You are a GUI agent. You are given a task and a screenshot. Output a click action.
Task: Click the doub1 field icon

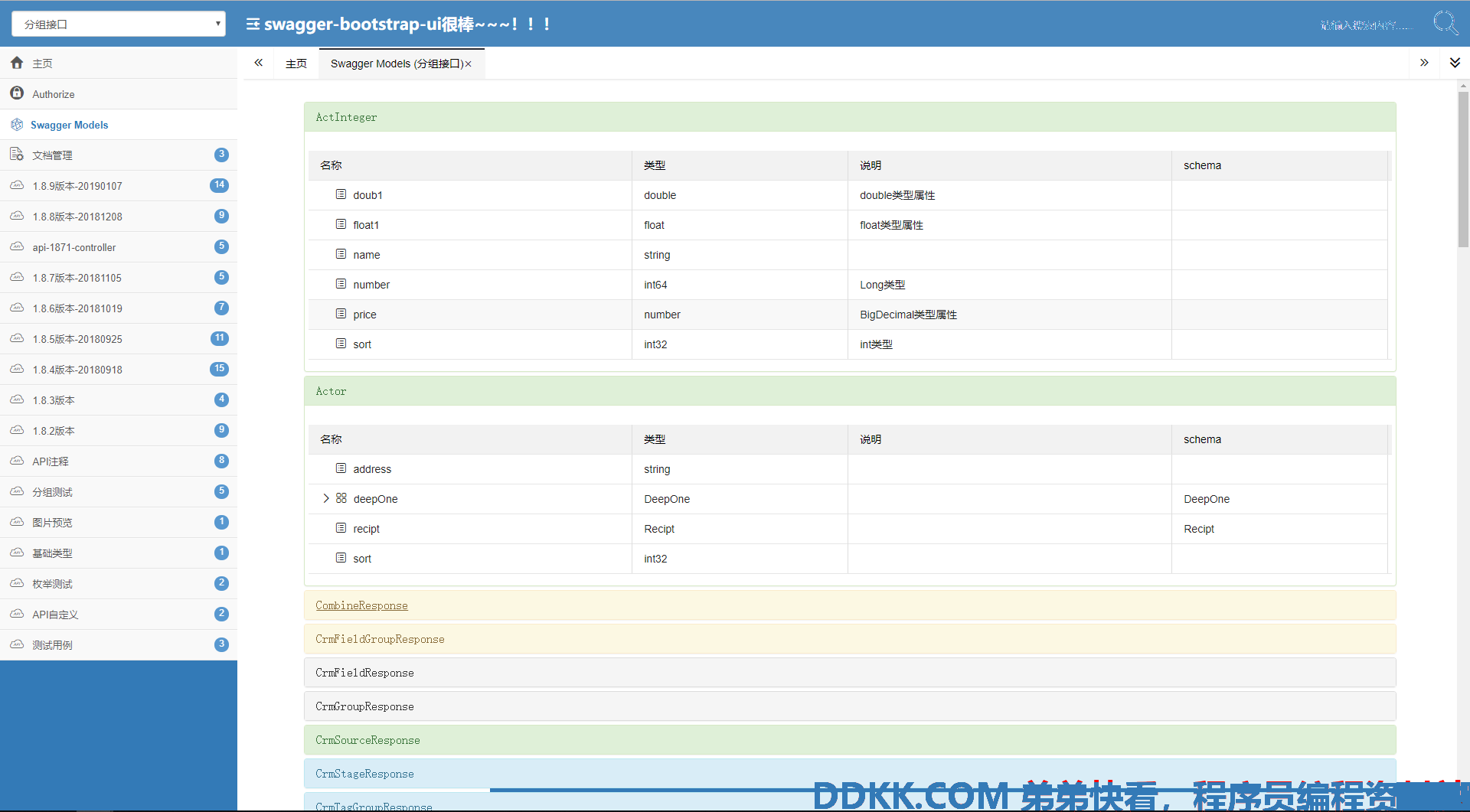[341, 194]
